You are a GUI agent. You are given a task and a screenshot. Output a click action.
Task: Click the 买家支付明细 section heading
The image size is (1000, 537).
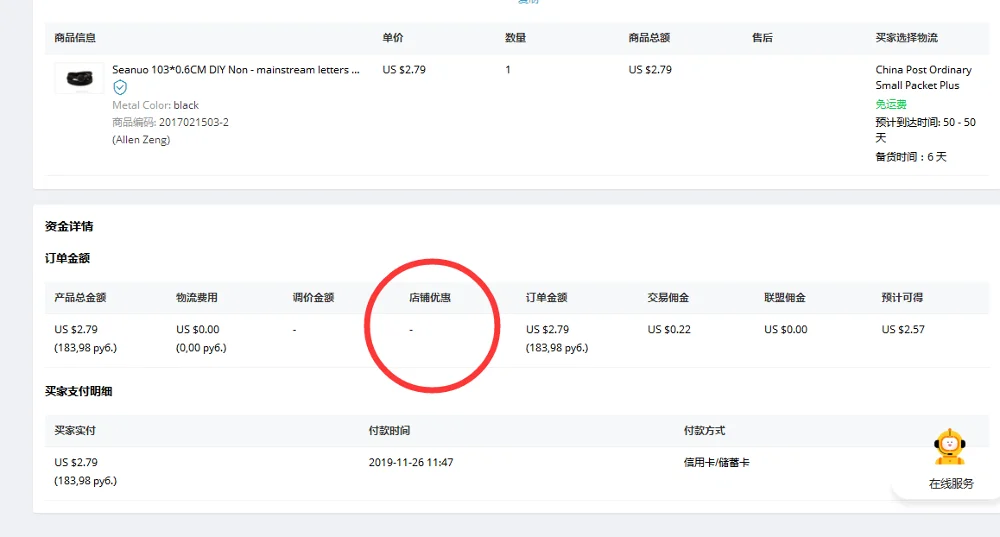78,391
